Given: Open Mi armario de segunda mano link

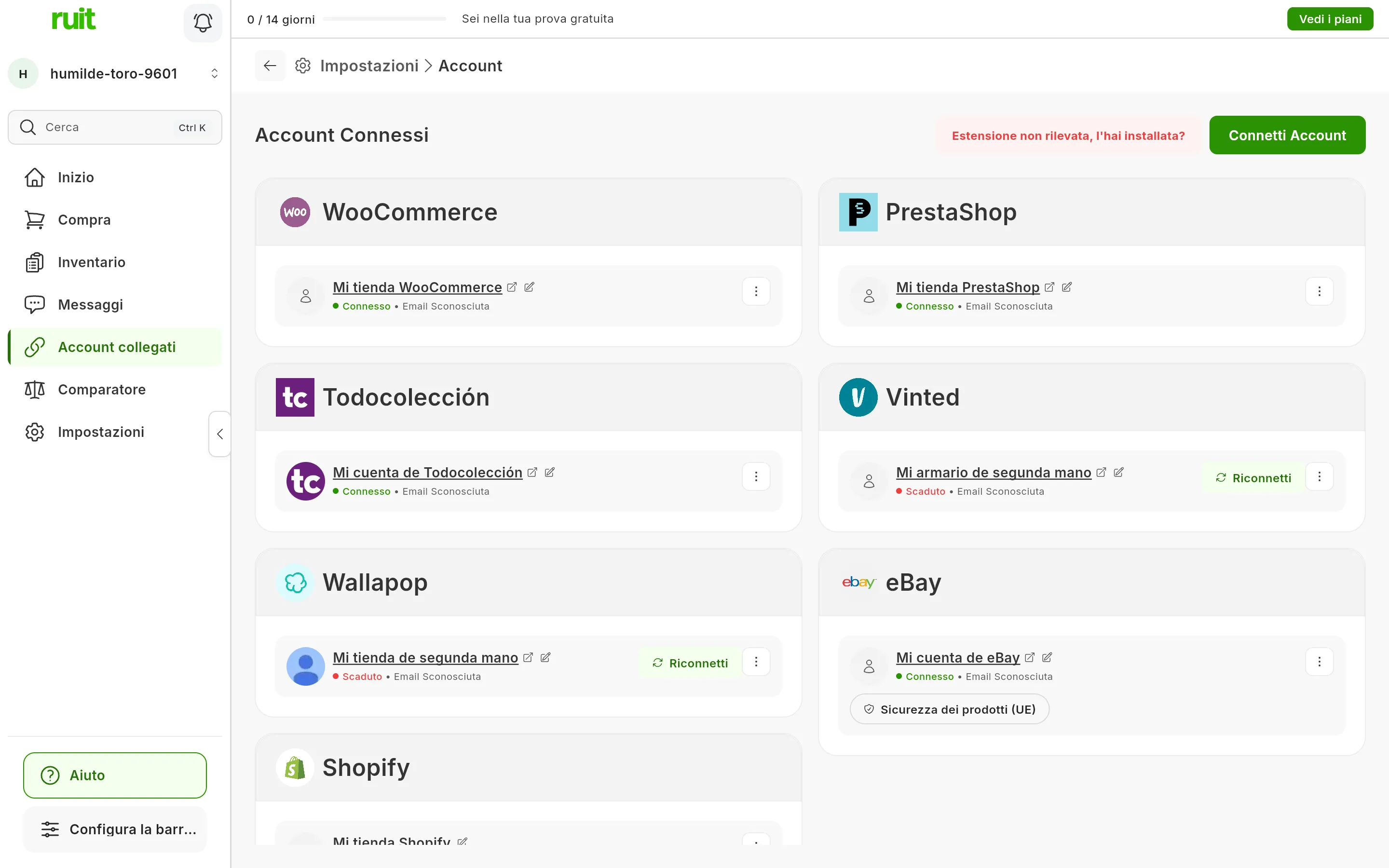Looking at the screenshot, I should click(994, 473).
